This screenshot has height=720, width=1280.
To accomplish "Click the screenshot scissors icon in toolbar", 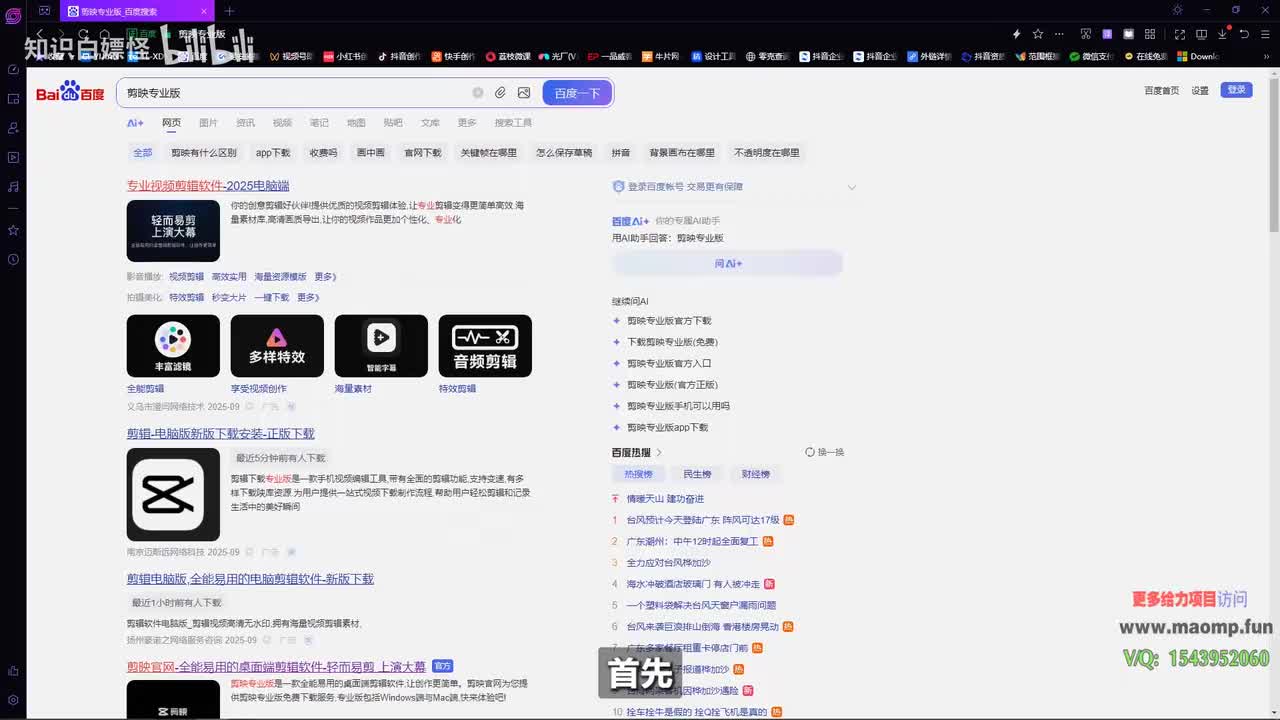I will [1086, 34].
